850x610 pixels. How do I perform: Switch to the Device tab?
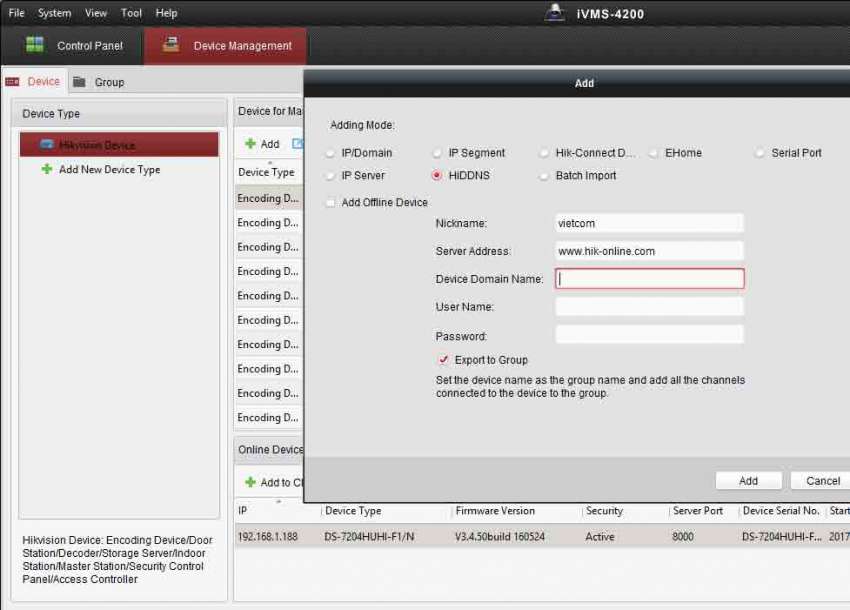click(37, 81)
